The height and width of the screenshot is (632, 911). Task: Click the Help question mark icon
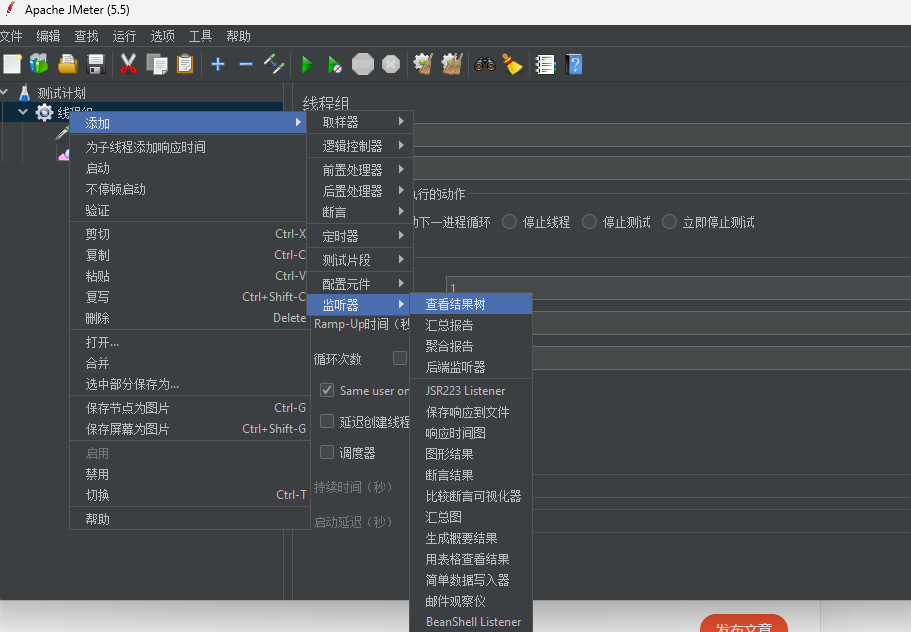573,64
